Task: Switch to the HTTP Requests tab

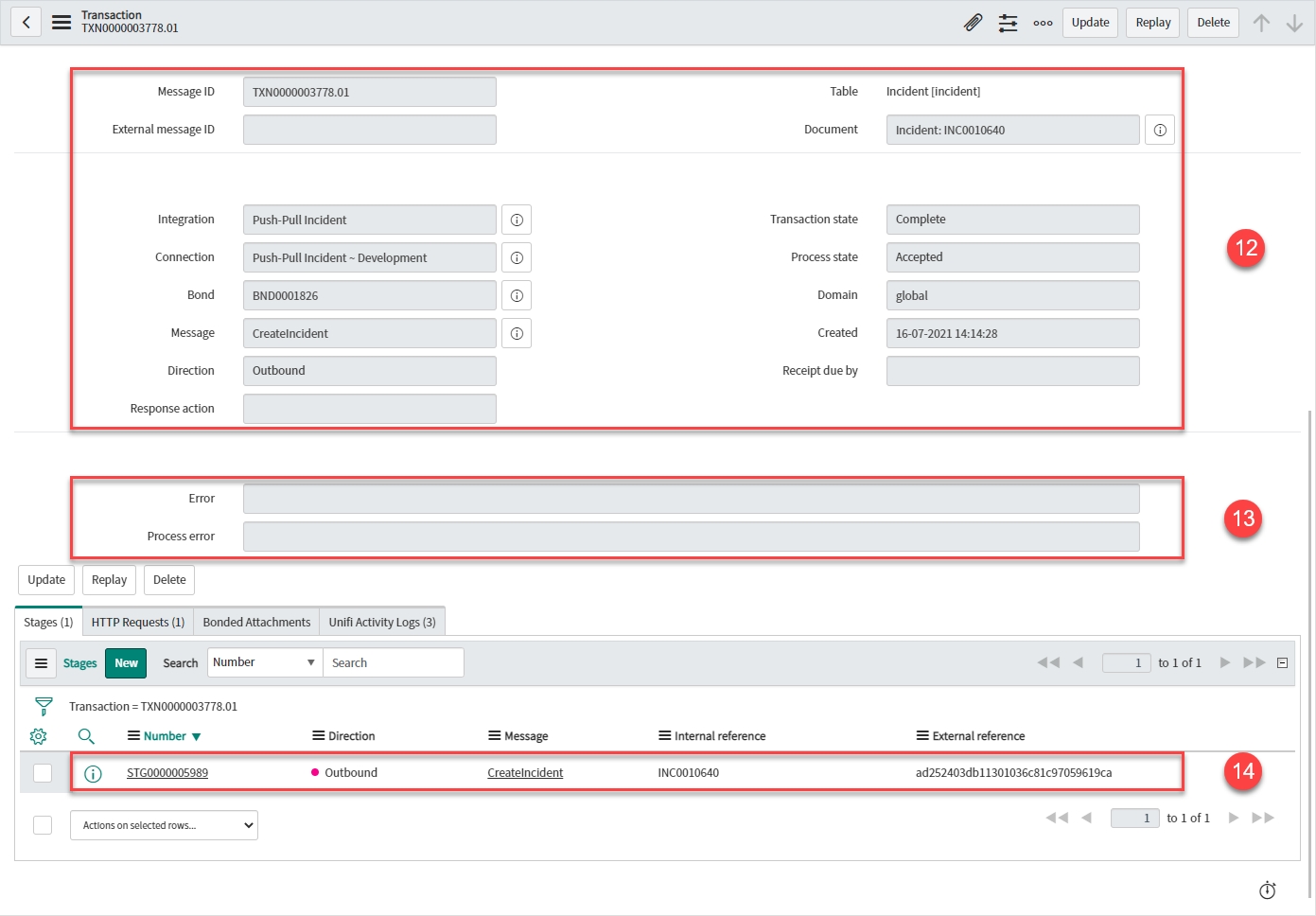Action: (138, 622)
